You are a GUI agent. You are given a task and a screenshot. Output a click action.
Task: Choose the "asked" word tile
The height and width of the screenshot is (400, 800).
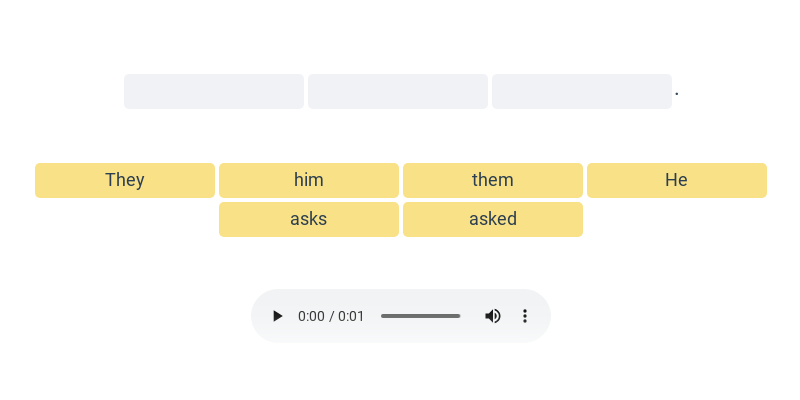[x=493, y=219]
